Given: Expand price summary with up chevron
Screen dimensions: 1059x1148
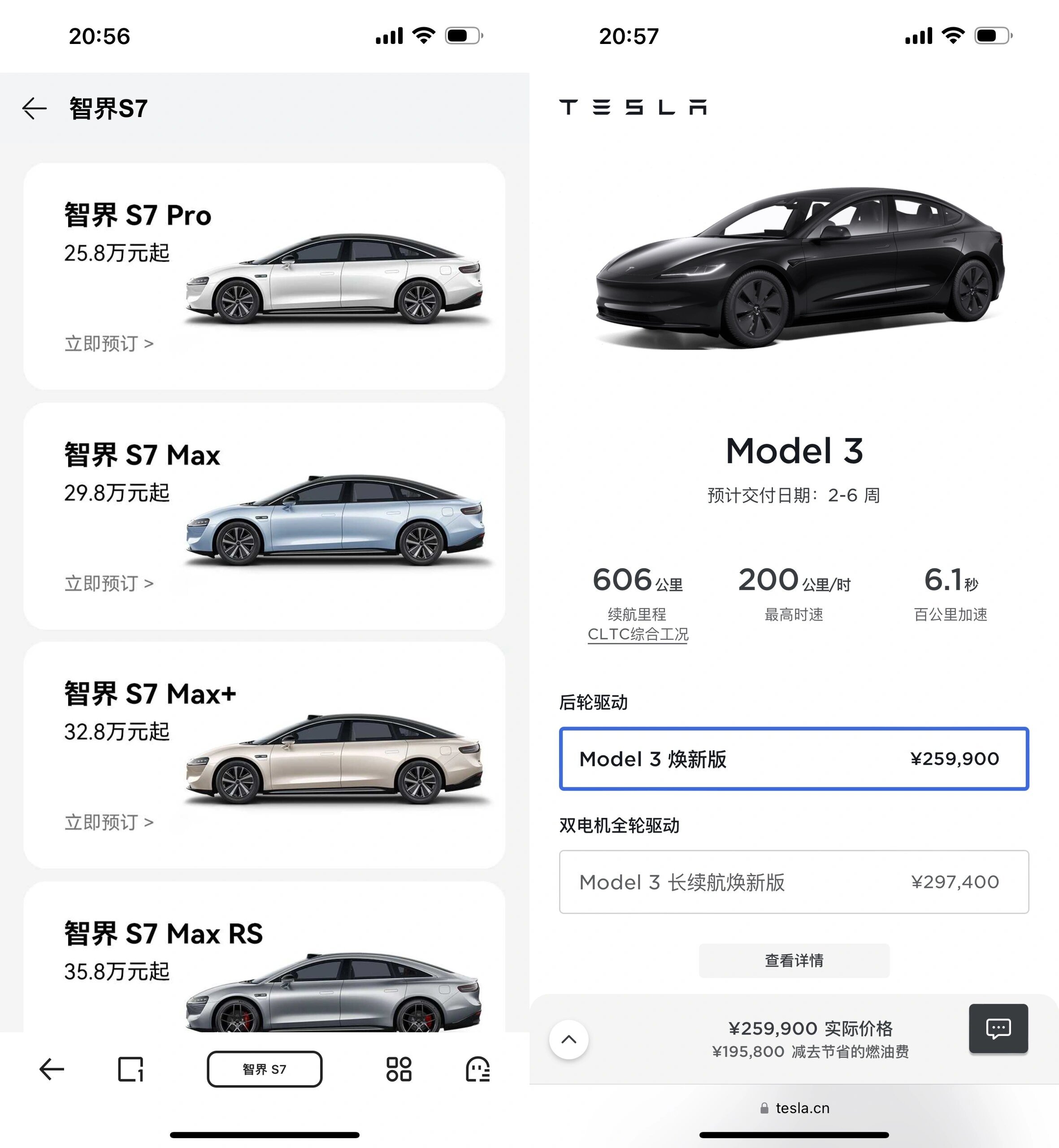Looking at the screenshot, I should point(569,1039).
